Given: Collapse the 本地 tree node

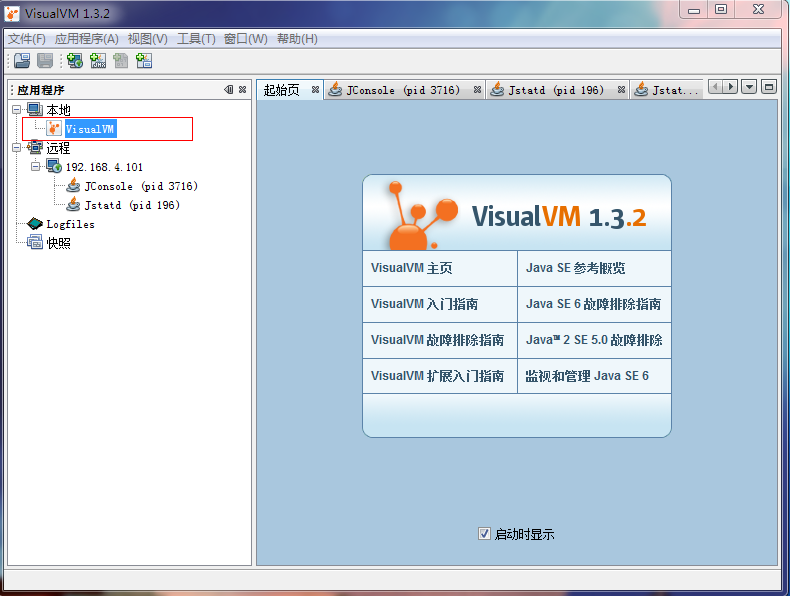Looking at the screenshot, I should [17, 109].
